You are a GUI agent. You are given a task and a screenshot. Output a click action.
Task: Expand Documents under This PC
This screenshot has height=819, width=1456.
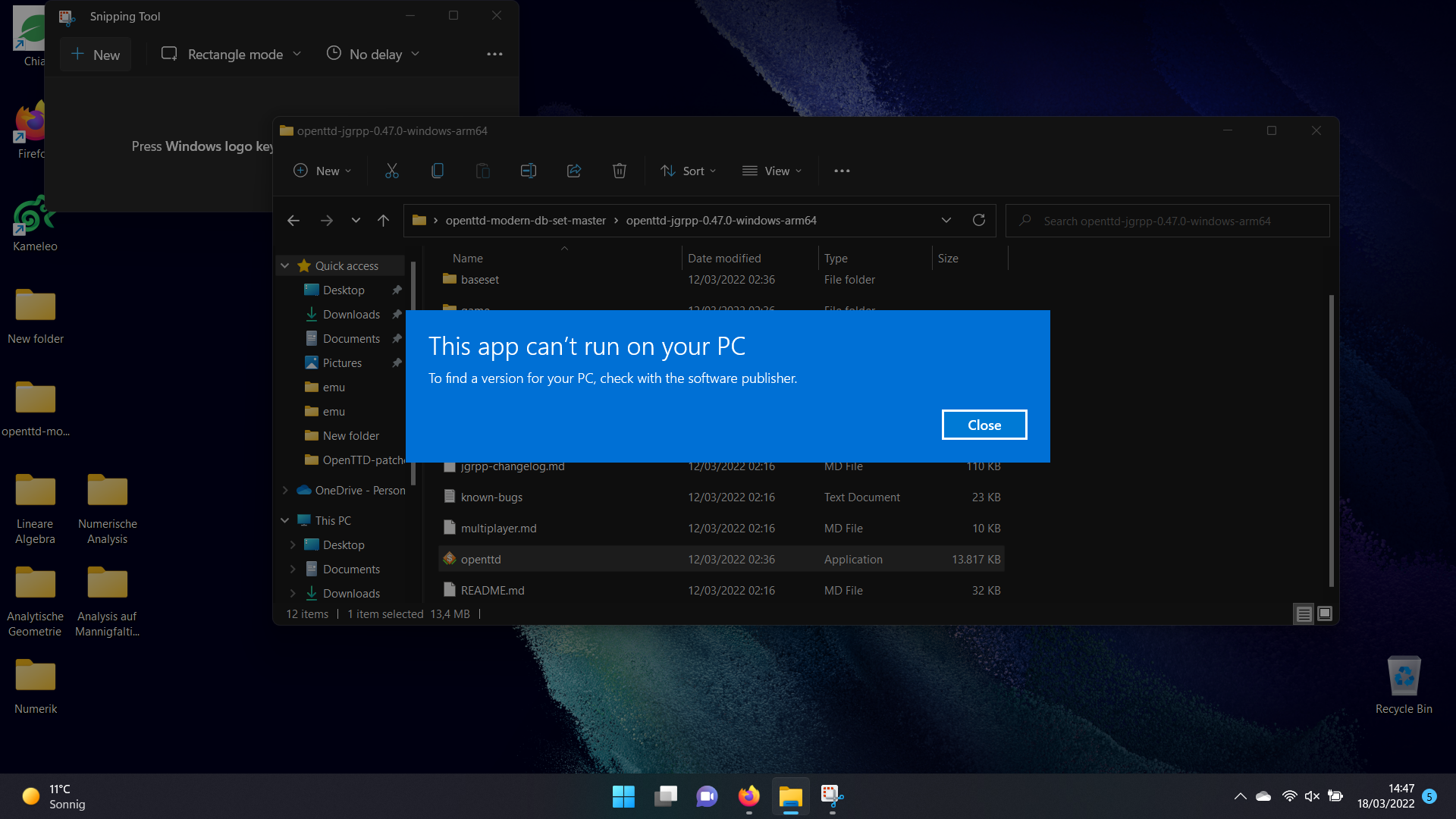click(x=293, y=570)
